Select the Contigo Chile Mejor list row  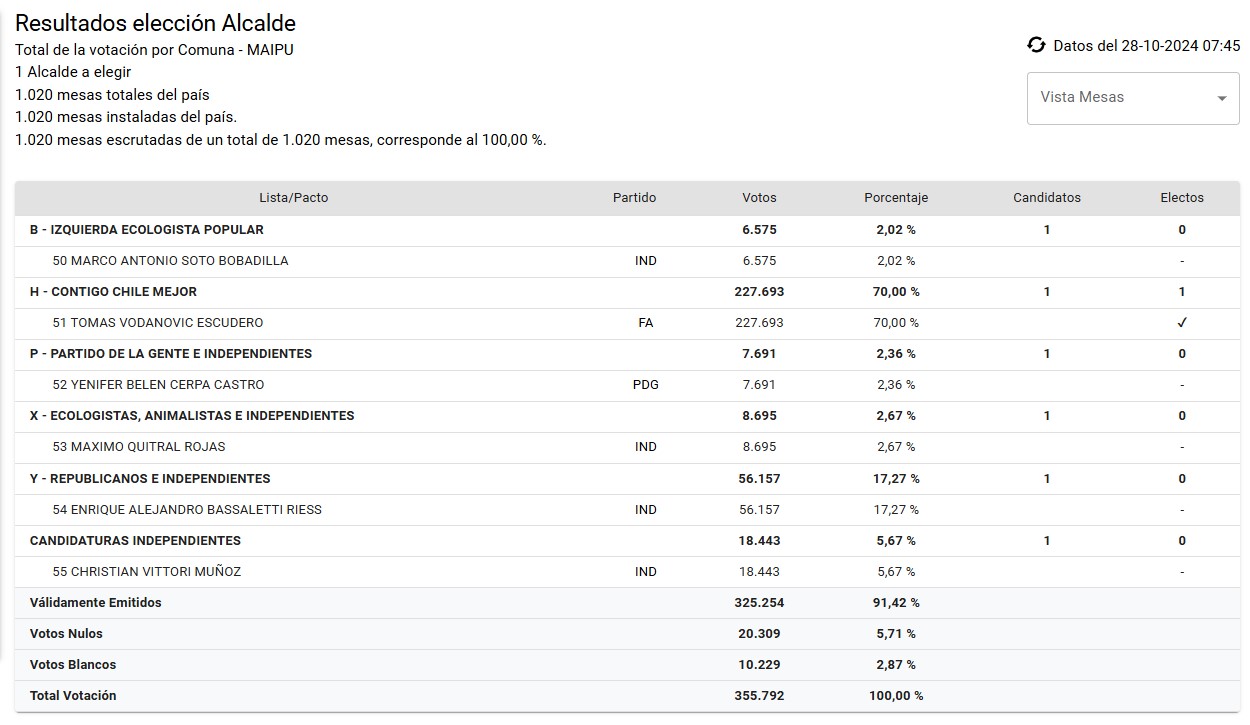113,292
